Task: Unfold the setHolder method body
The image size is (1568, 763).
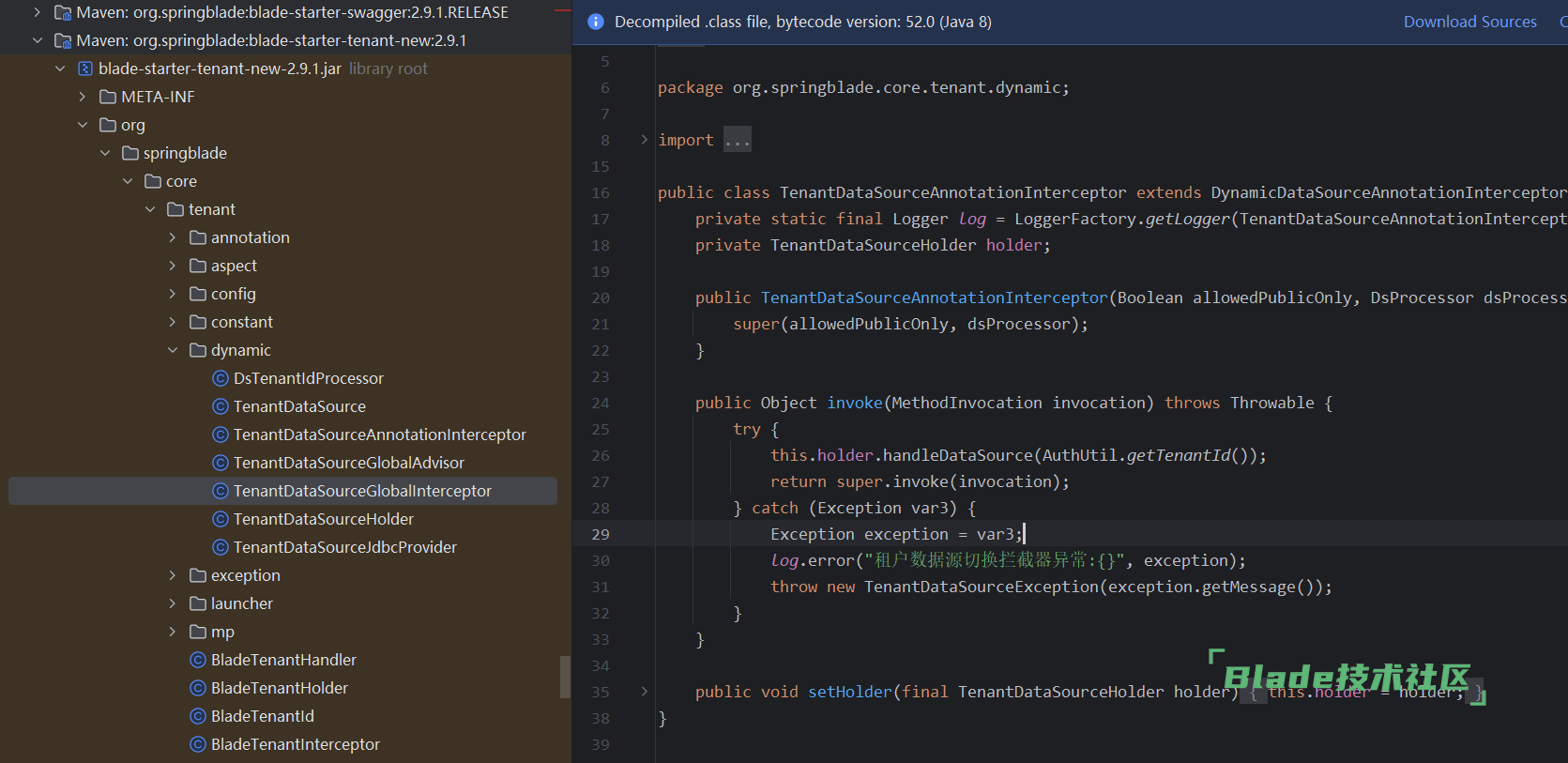Action: click(x=645, y=692)
